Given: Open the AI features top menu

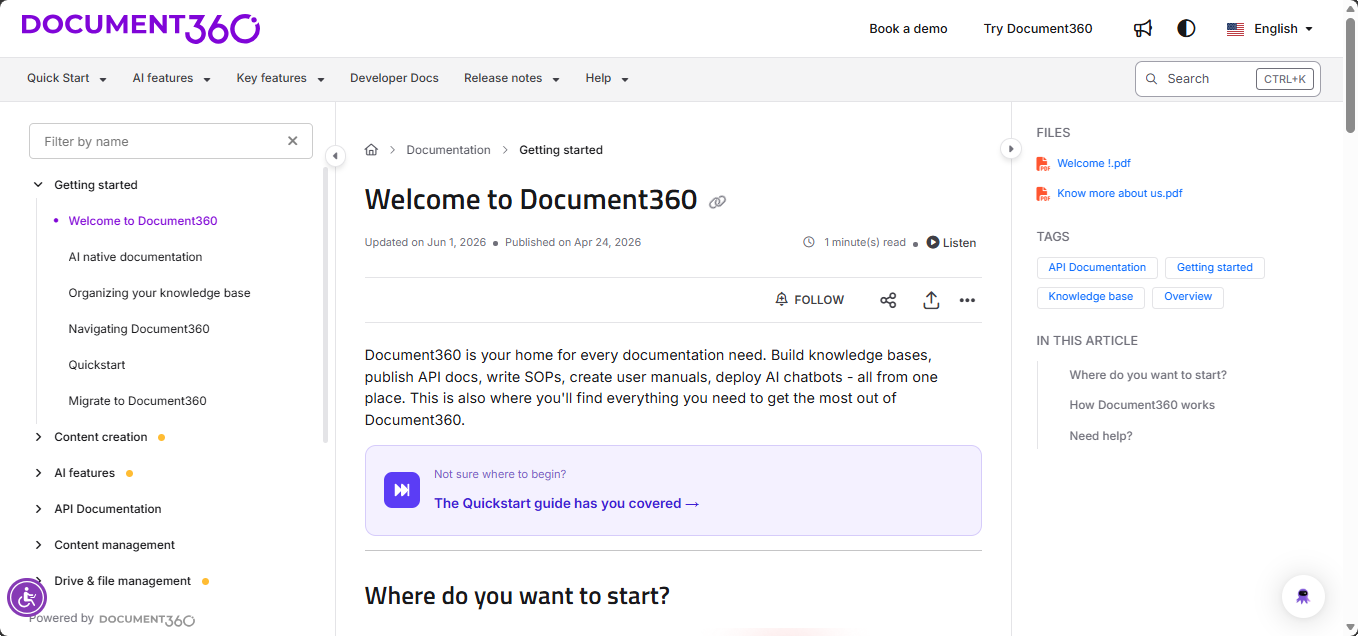Looking at the screenshot, I should tap(172, 78).
